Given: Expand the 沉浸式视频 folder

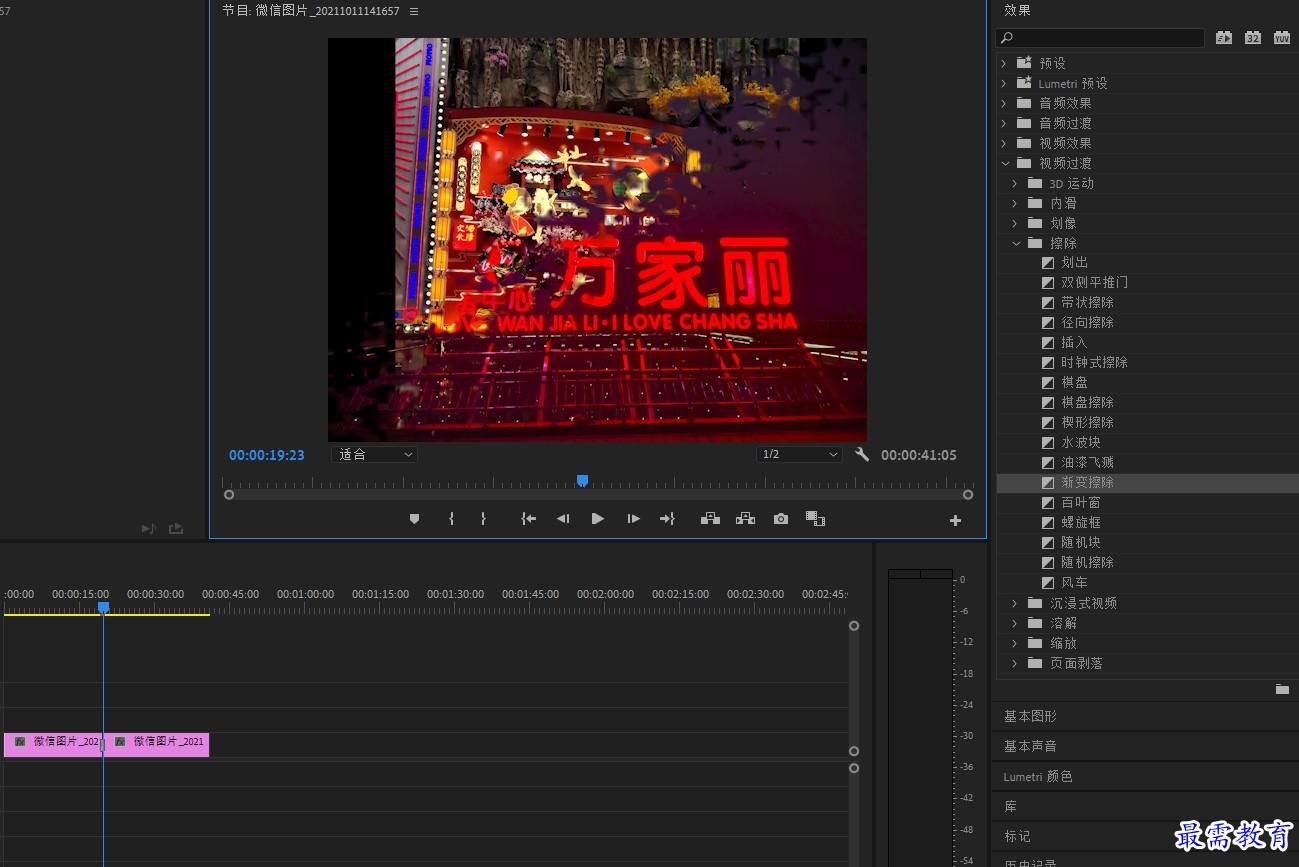Looking at the screenshot, I should pos(1015,603).
